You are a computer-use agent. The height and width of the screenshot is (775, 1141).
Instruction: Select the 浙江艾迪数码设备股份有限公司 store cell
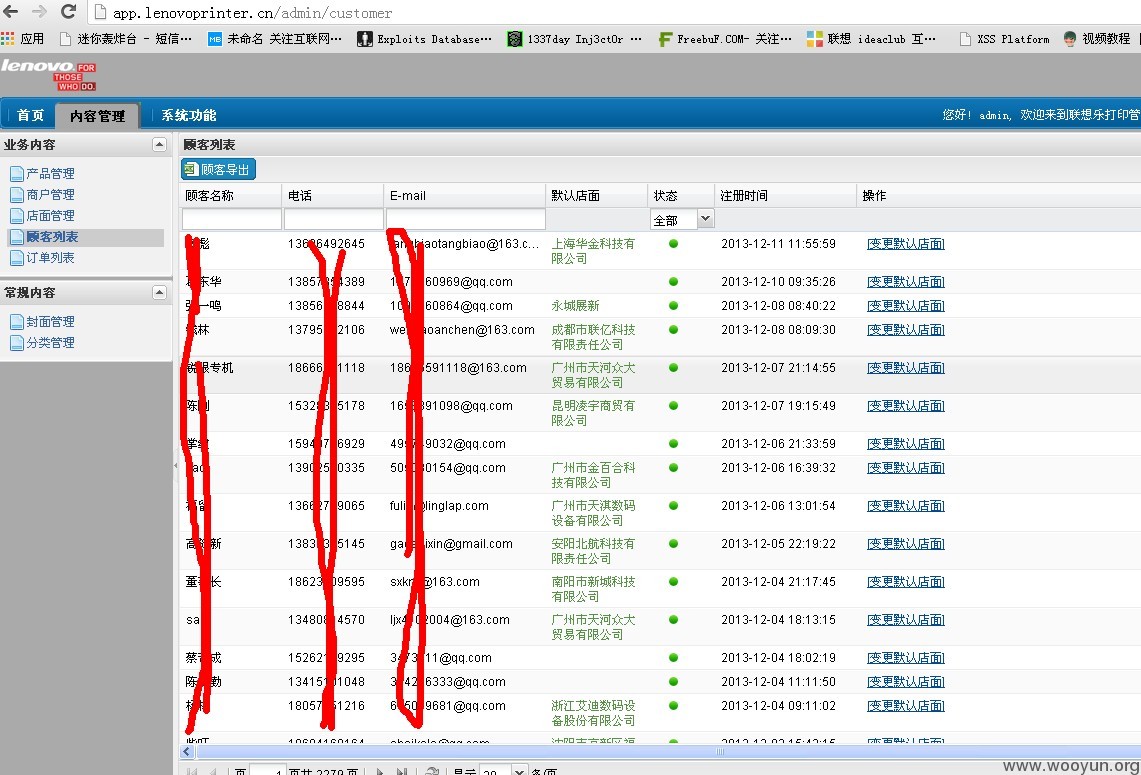click(593, 712)
